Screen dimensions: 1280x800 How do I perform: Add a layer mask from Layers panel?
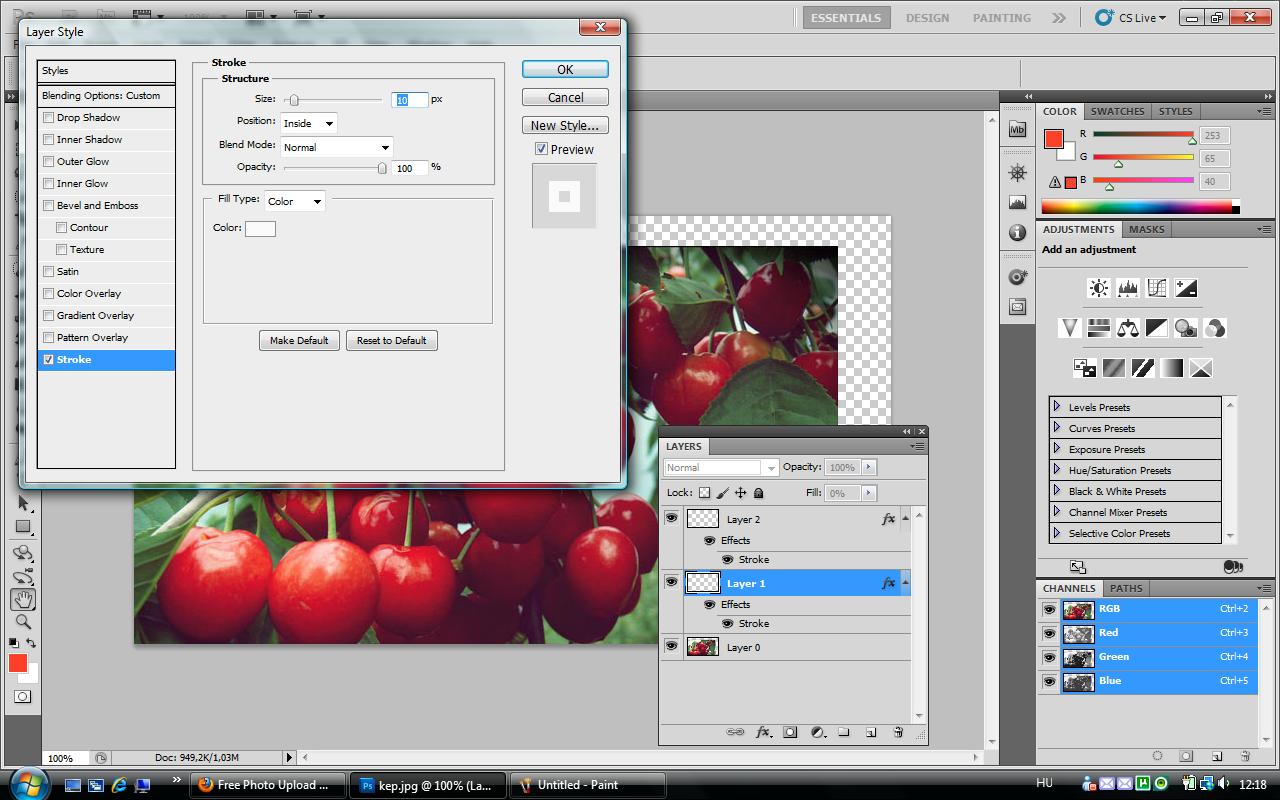tap(790, 732)
